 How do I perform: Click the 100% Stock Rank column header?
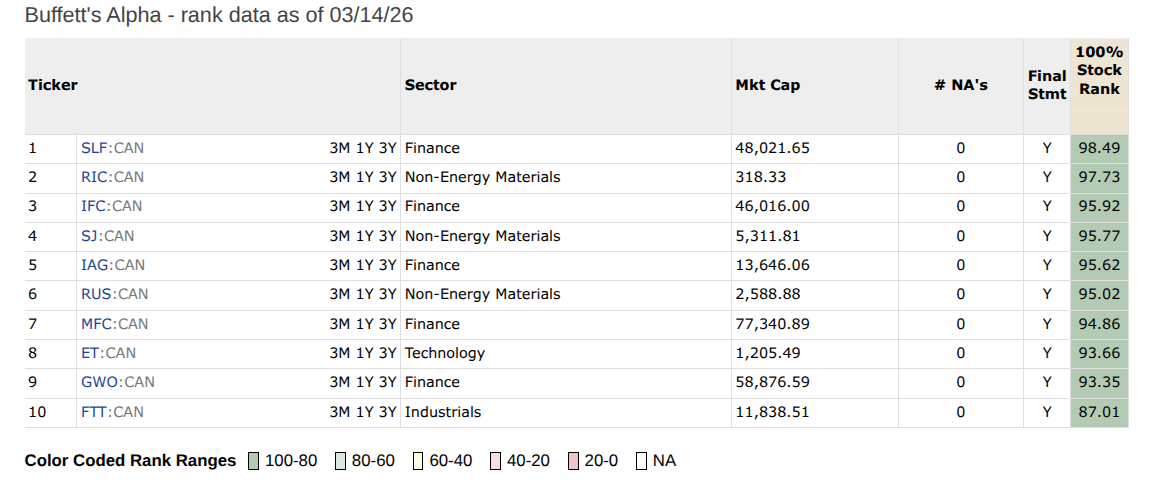point(1099,70)
